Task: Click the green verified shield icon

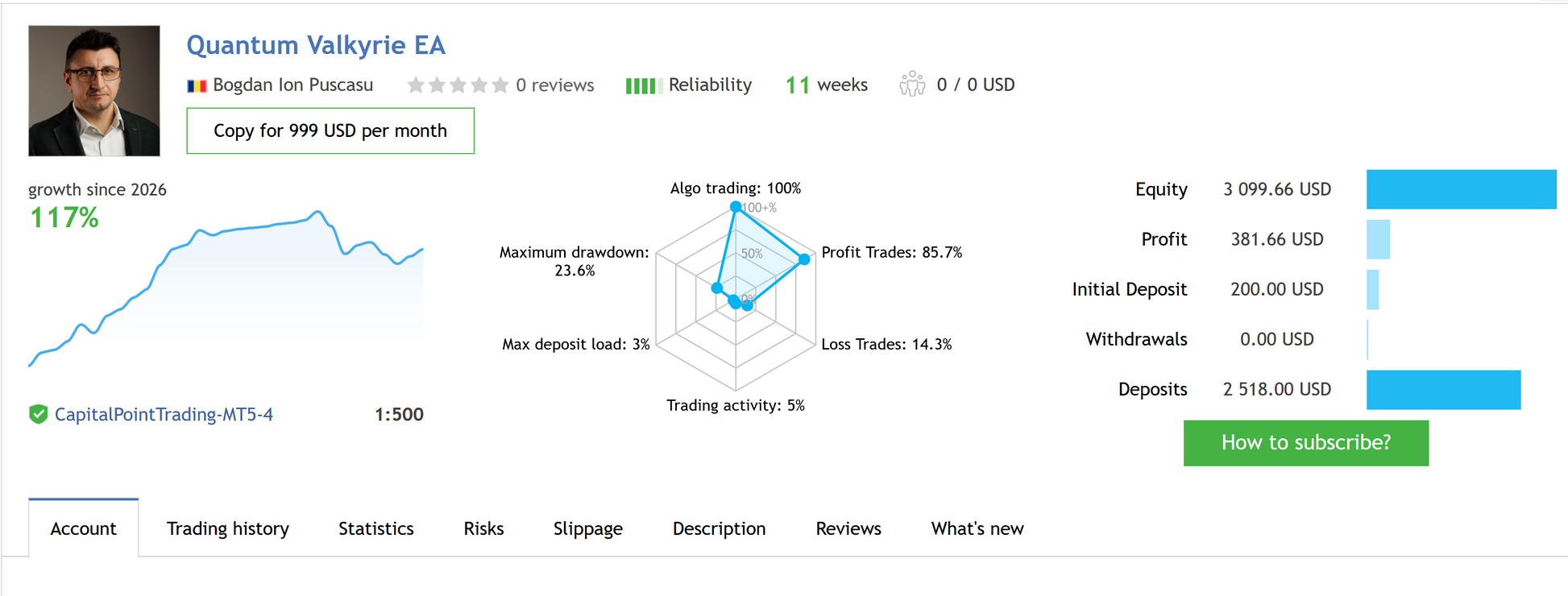Action: (x=38, y=414)
